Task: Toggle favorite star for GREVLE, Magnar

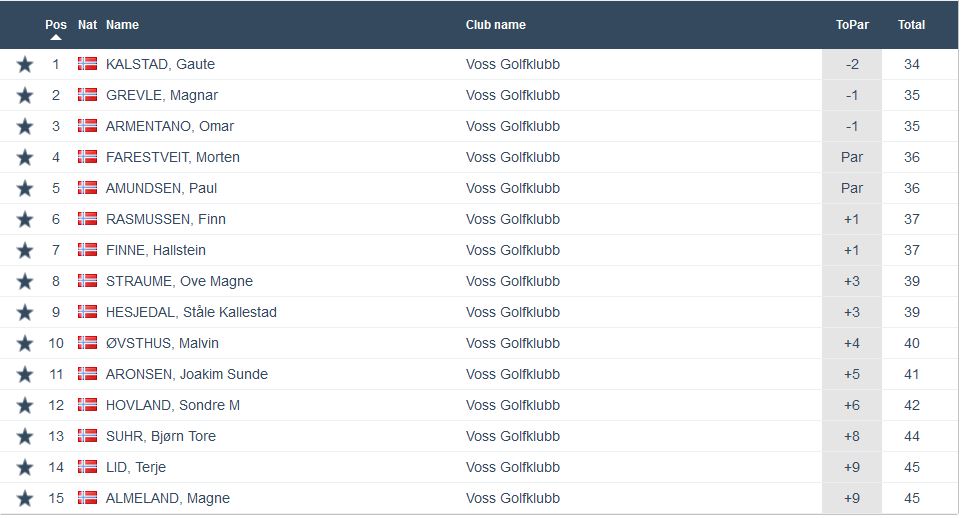Action: [x=25, y=96]
